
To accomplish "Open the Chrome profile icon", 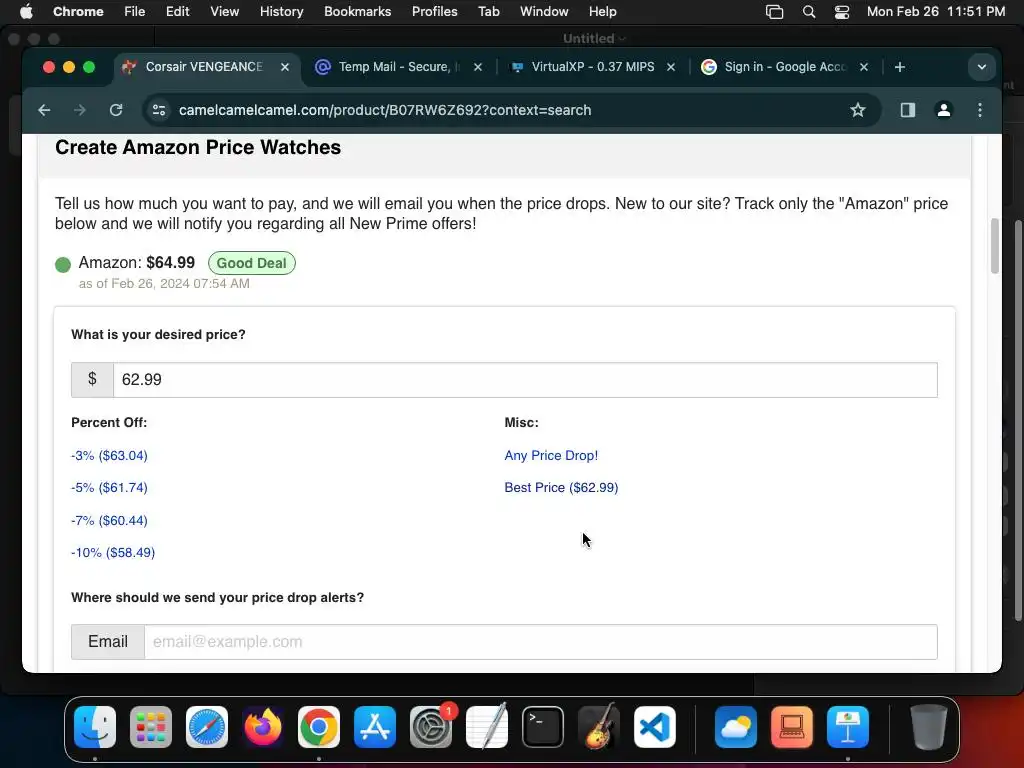I will point(944,110).
